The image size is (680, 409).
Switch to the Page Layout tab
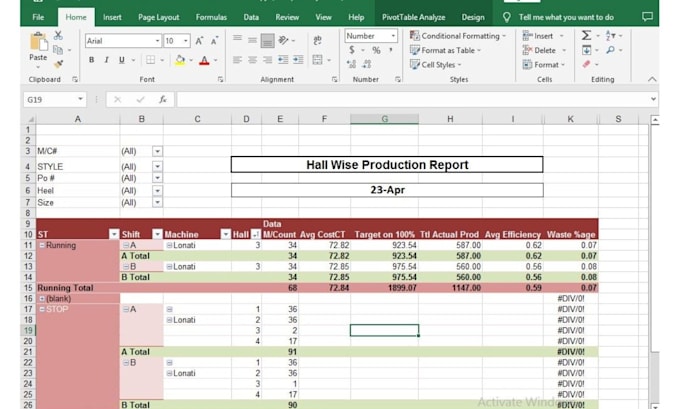point(158,17)
